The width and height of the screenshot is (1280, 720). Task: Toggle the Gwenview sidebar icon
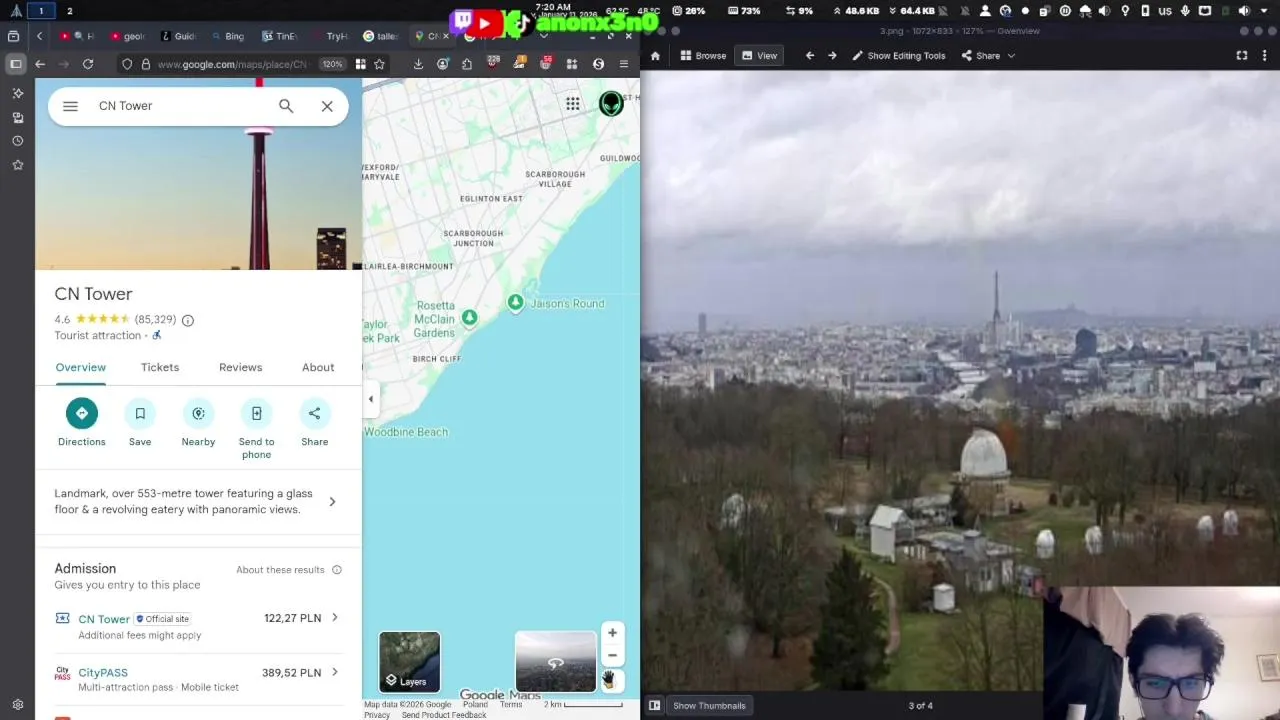[654, 705]
